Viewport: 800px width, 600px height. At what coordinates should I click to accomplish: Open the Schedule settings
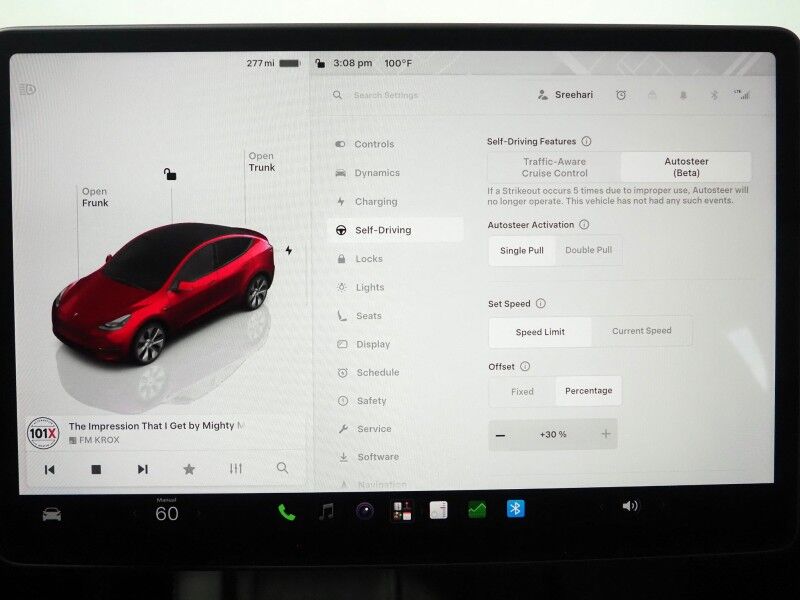368,372
